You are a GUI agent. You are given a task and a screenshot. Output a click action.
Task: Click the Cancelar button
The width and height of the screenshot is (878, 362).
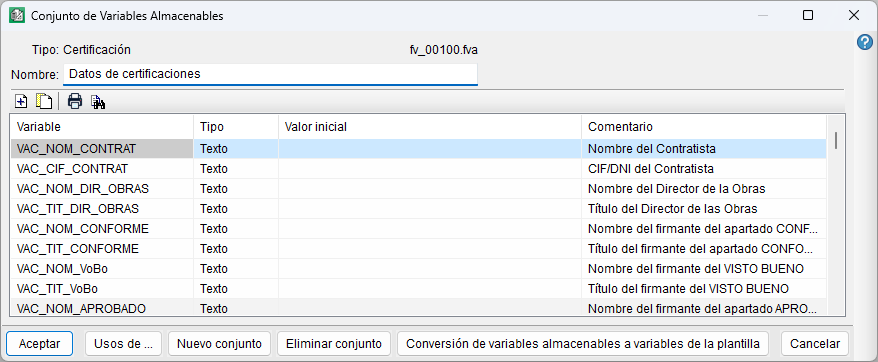[x=815, y=344]
